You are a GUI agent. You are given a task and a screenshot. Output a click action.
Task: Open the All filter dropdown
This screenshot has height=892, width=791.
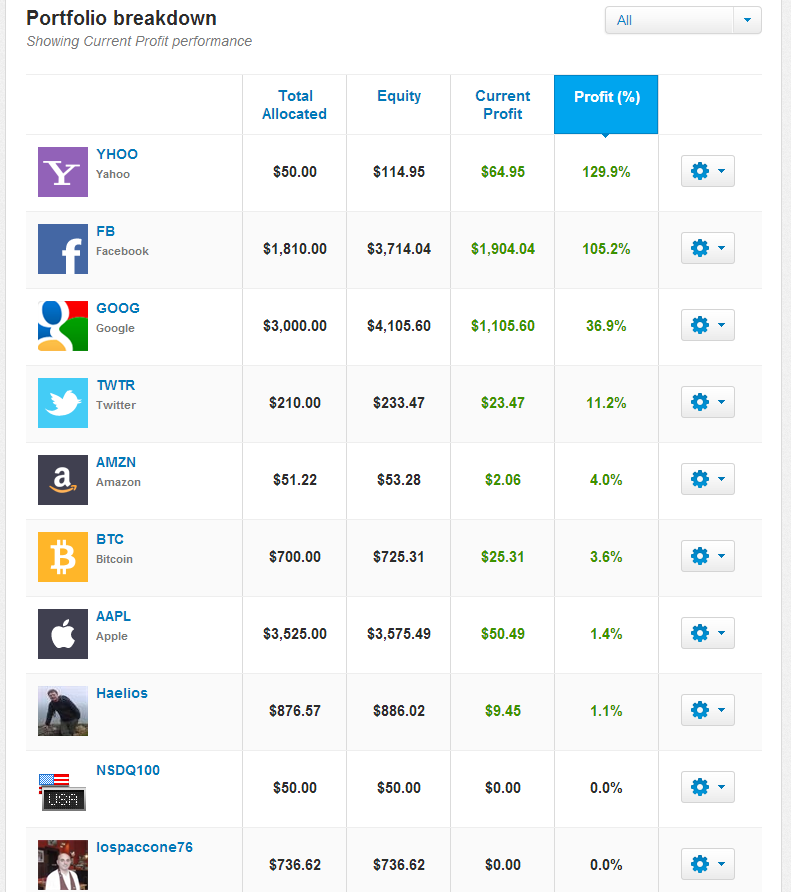tap(683, 20)
